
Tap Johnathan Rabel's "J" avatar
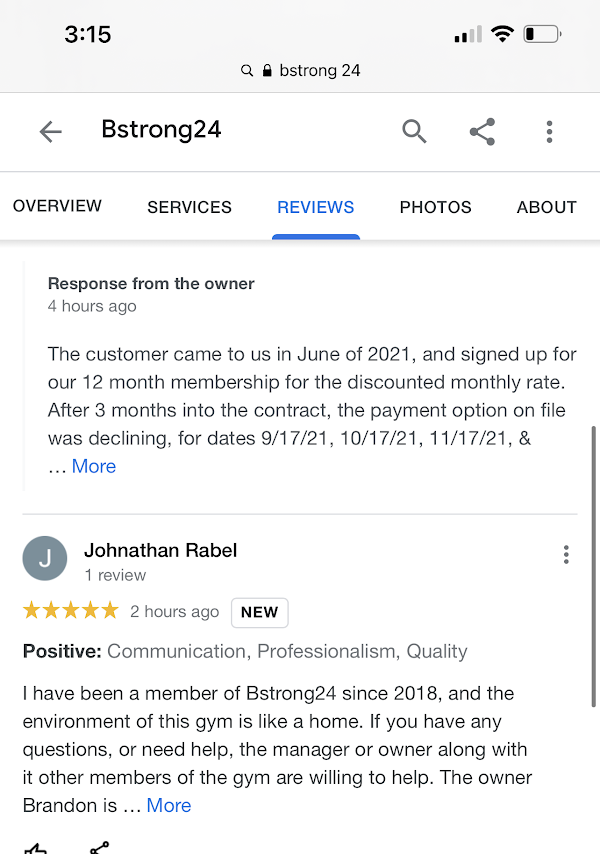(45, 559)
